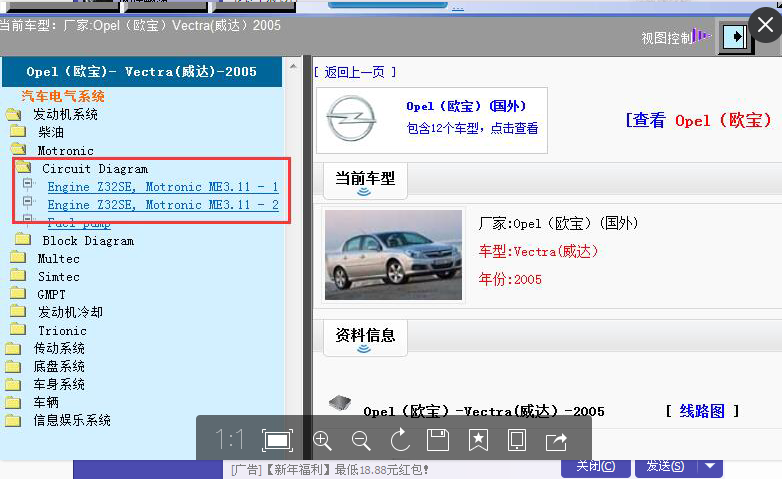Viewport: 782px width, 479px height.
Task: Expand the 传动系统 folder in tree
Action: [x=59, y=349]
